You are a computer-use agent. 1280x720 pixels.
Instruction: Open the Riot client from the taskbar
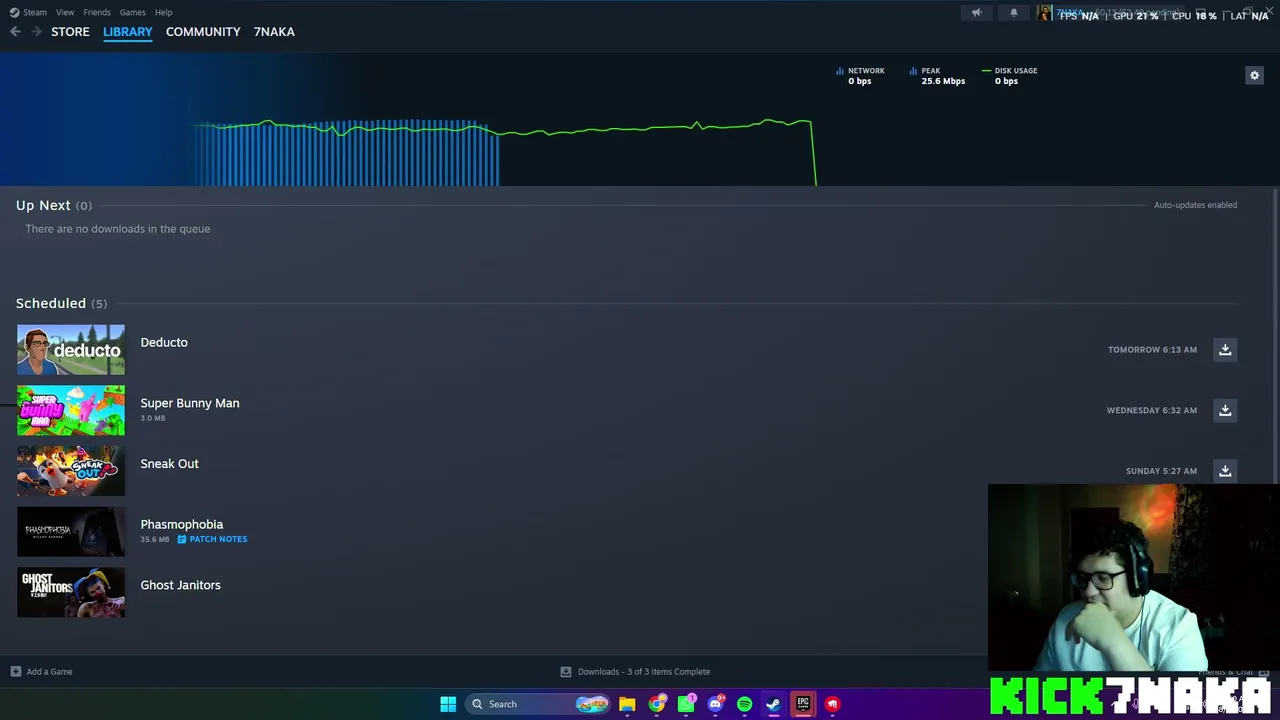tap(832, 704)
